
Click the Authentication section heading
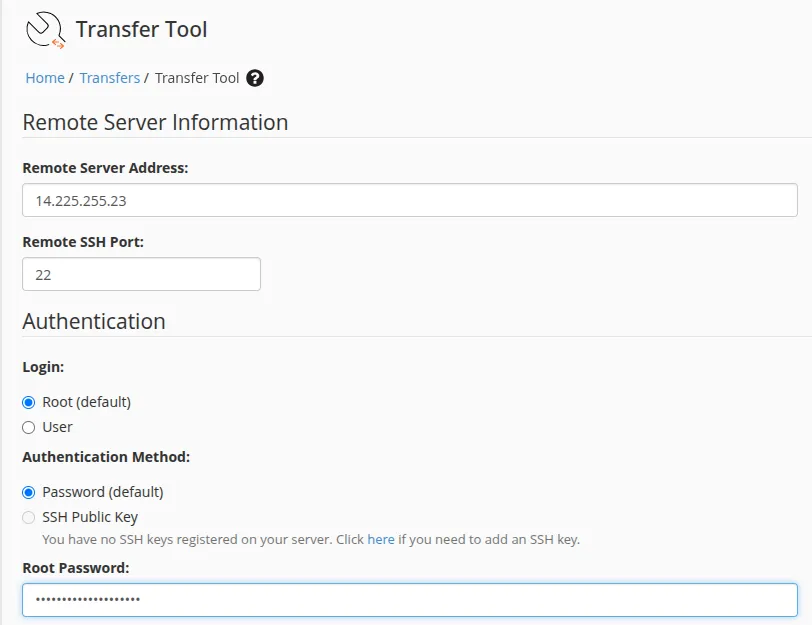click(x=94, y=321)
